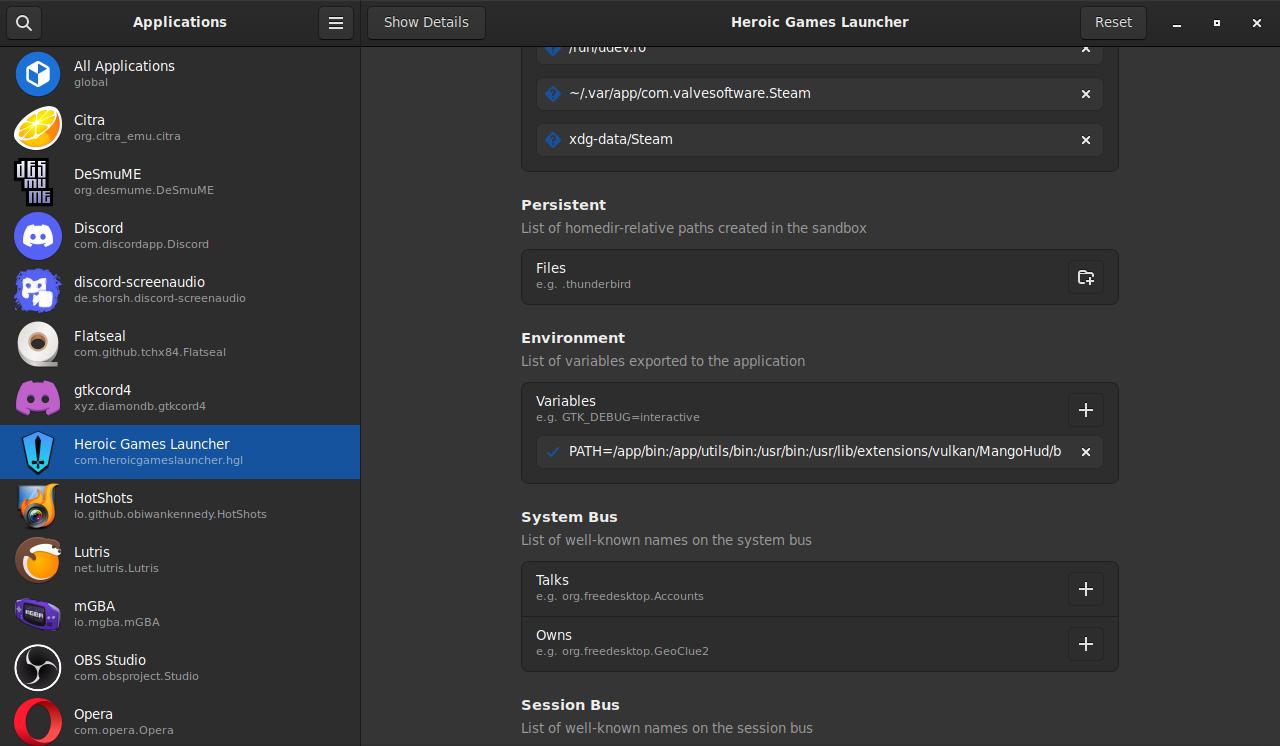
Task: Click the Files row label
Action: click(x=551, y=268)
